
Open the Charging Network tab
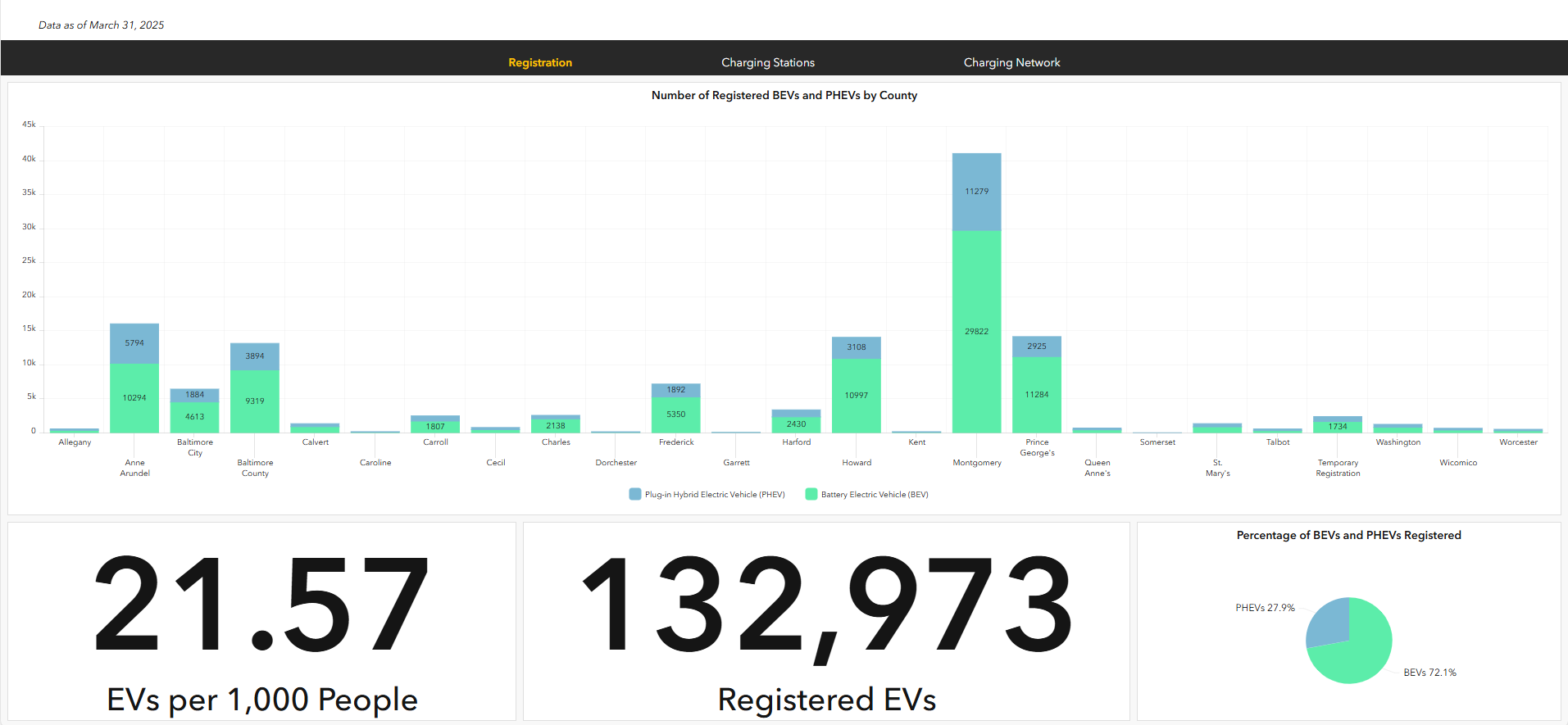pyautogui.click(x=1011, y=62)
